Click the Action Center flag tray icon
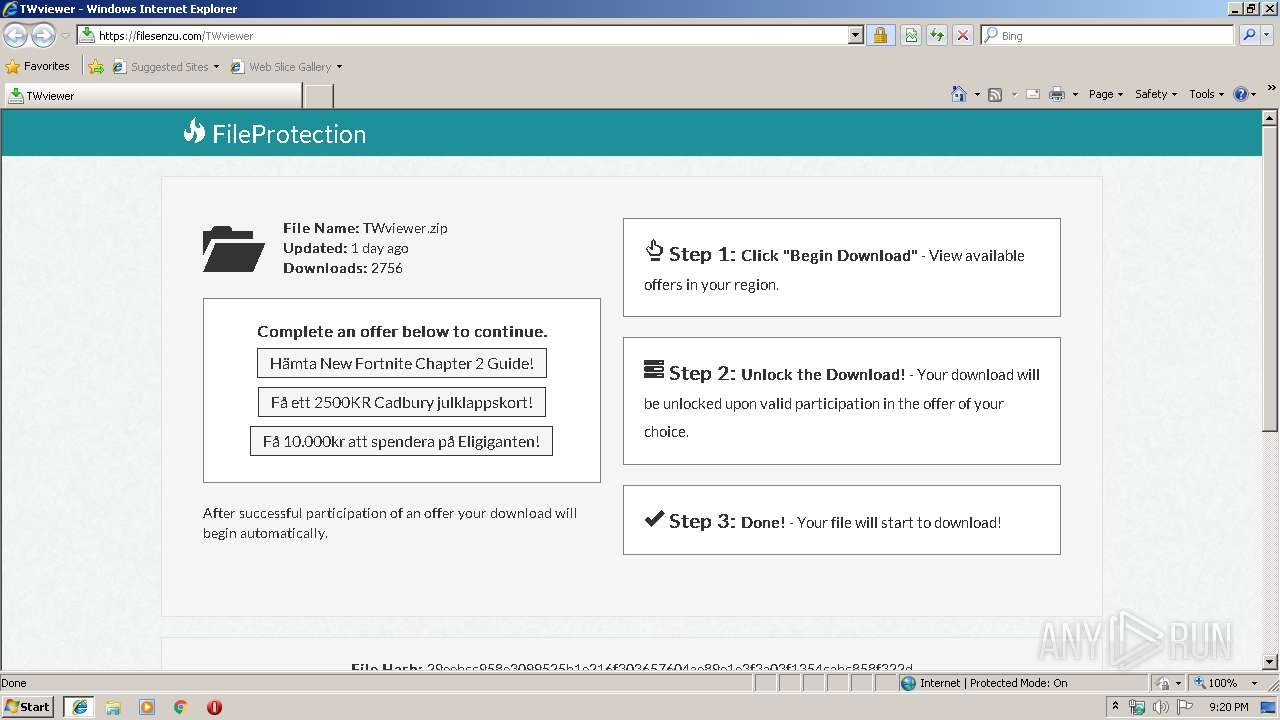This screenshot has height=720, width=1280. click(1184, 707)
